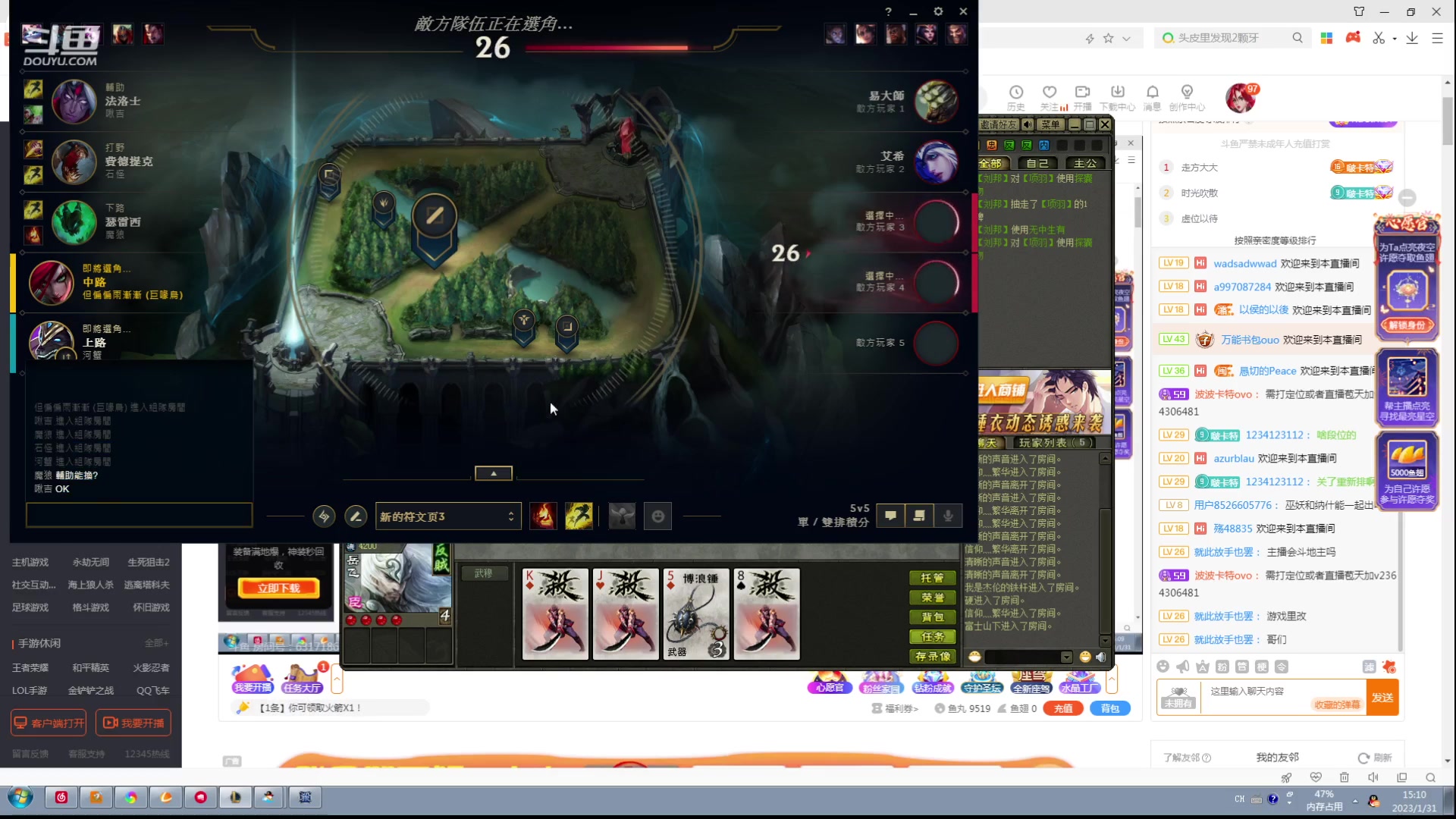Click the champ select chat input box

[139, 515]
